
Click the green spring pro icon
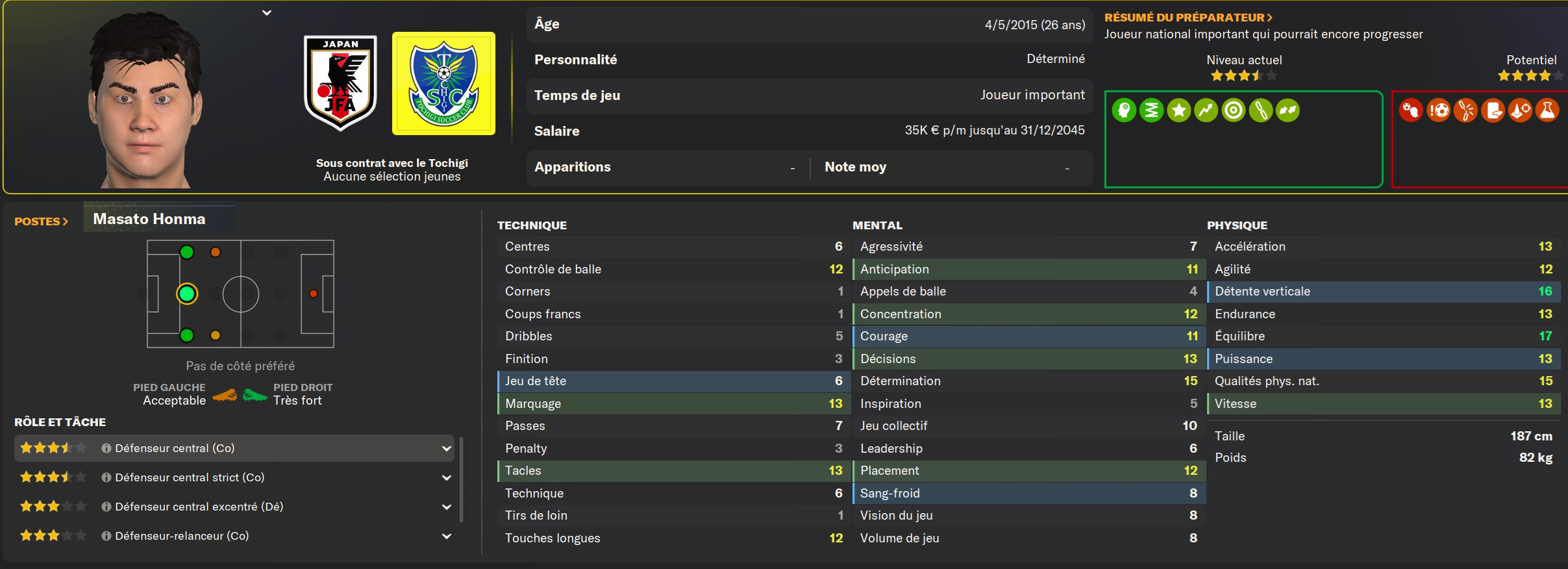tap(1151, 110)
